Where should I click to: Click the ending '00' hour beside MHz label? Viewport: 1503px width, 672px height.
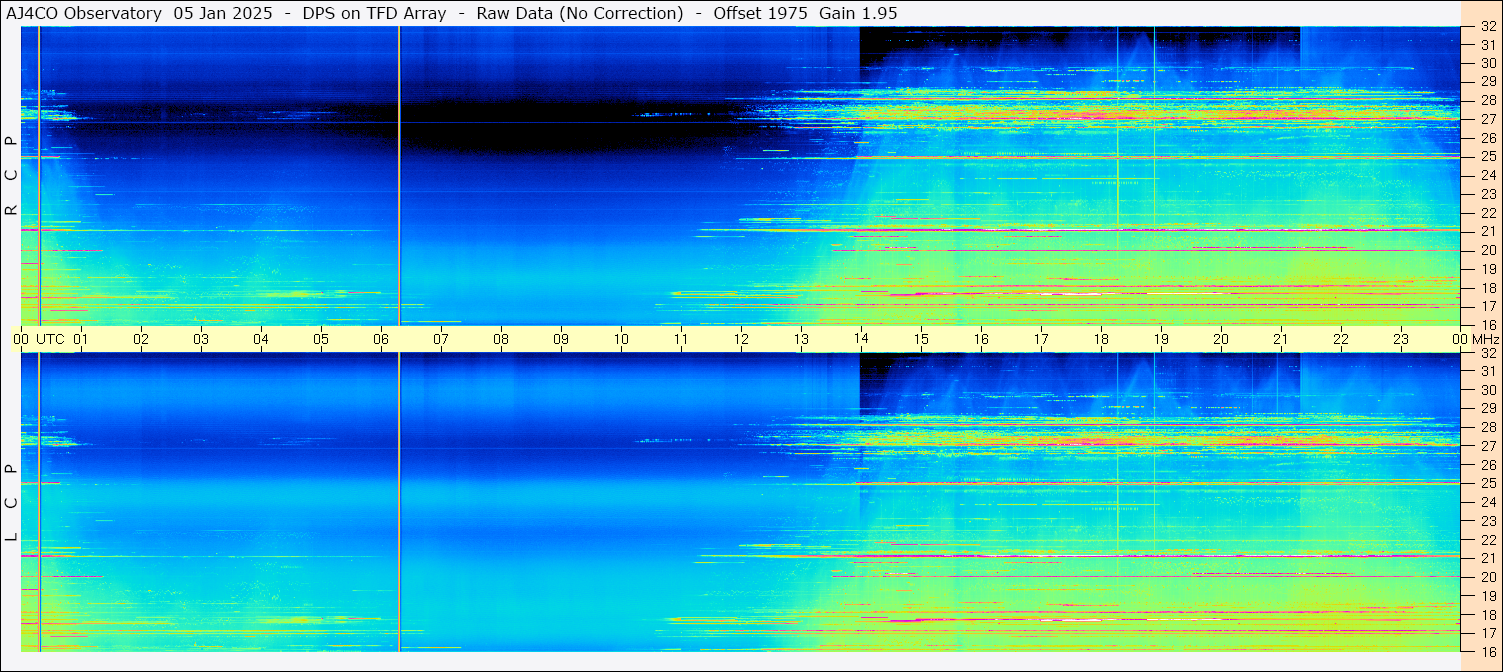point(1460,339)
